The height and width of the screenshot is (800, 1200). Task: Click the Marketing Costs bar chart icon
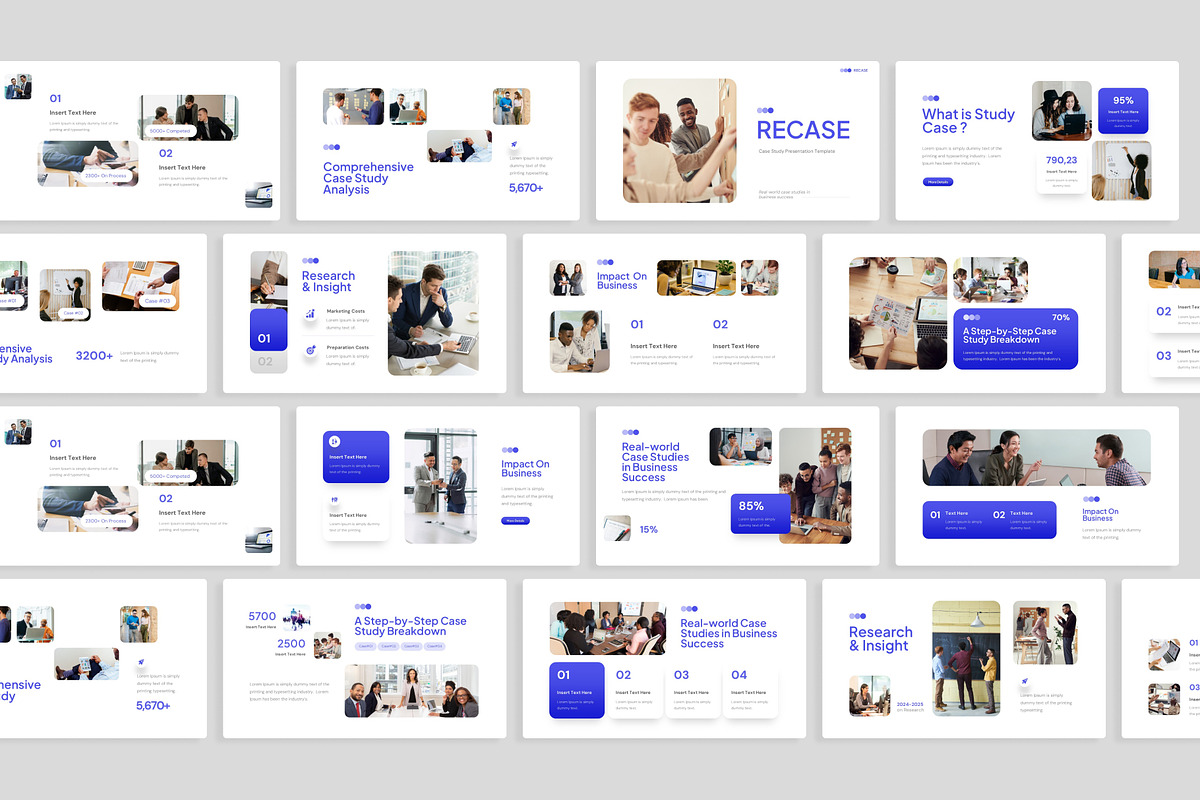click(x=311, y=314)
